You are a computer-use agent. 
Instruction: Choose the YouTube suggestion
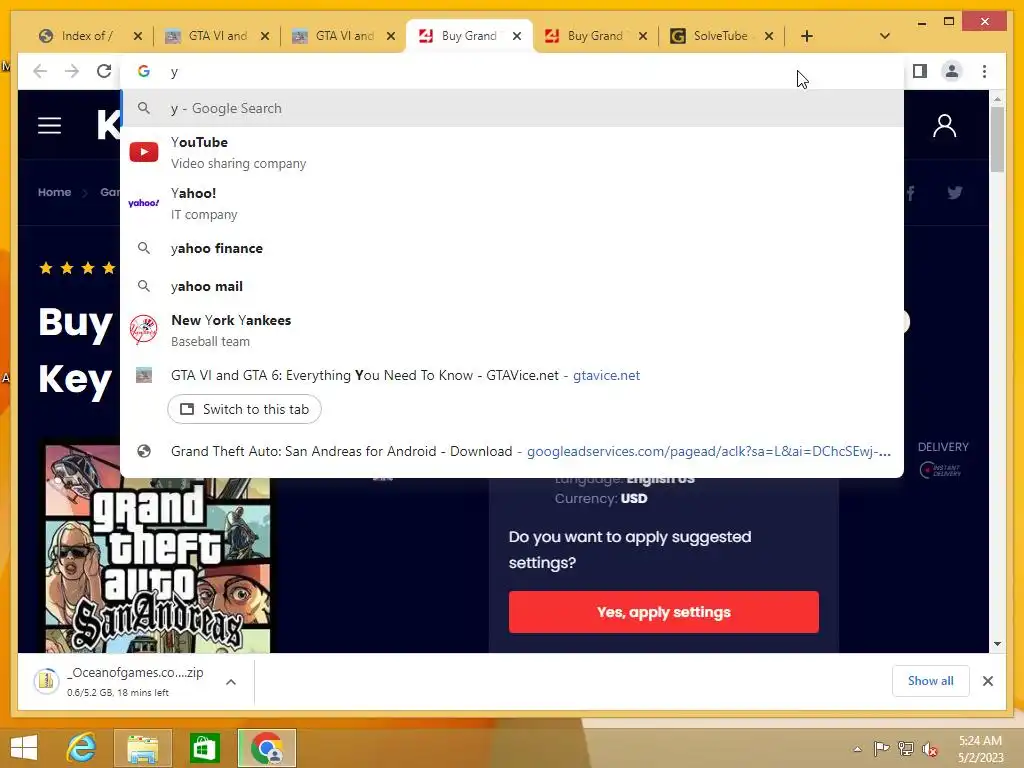pos(512,152)
